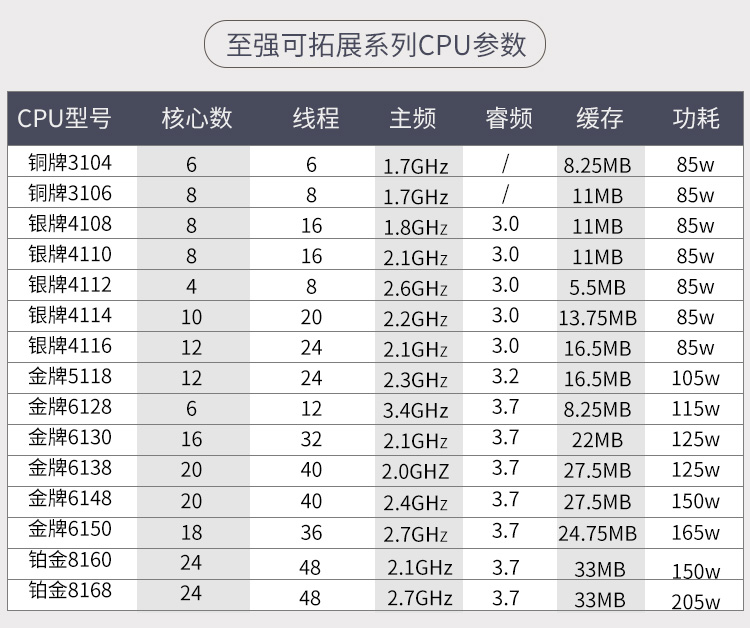The image size is (750, 628).
Task: Select the 13.75MB cache cell
Action: click(x=598, y=318)
